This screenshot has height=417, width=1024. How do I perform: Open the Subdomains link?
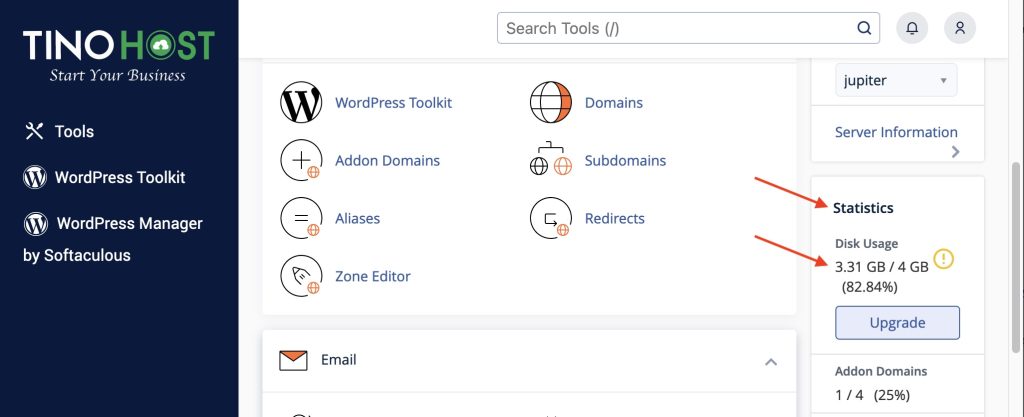click(625, 161)
